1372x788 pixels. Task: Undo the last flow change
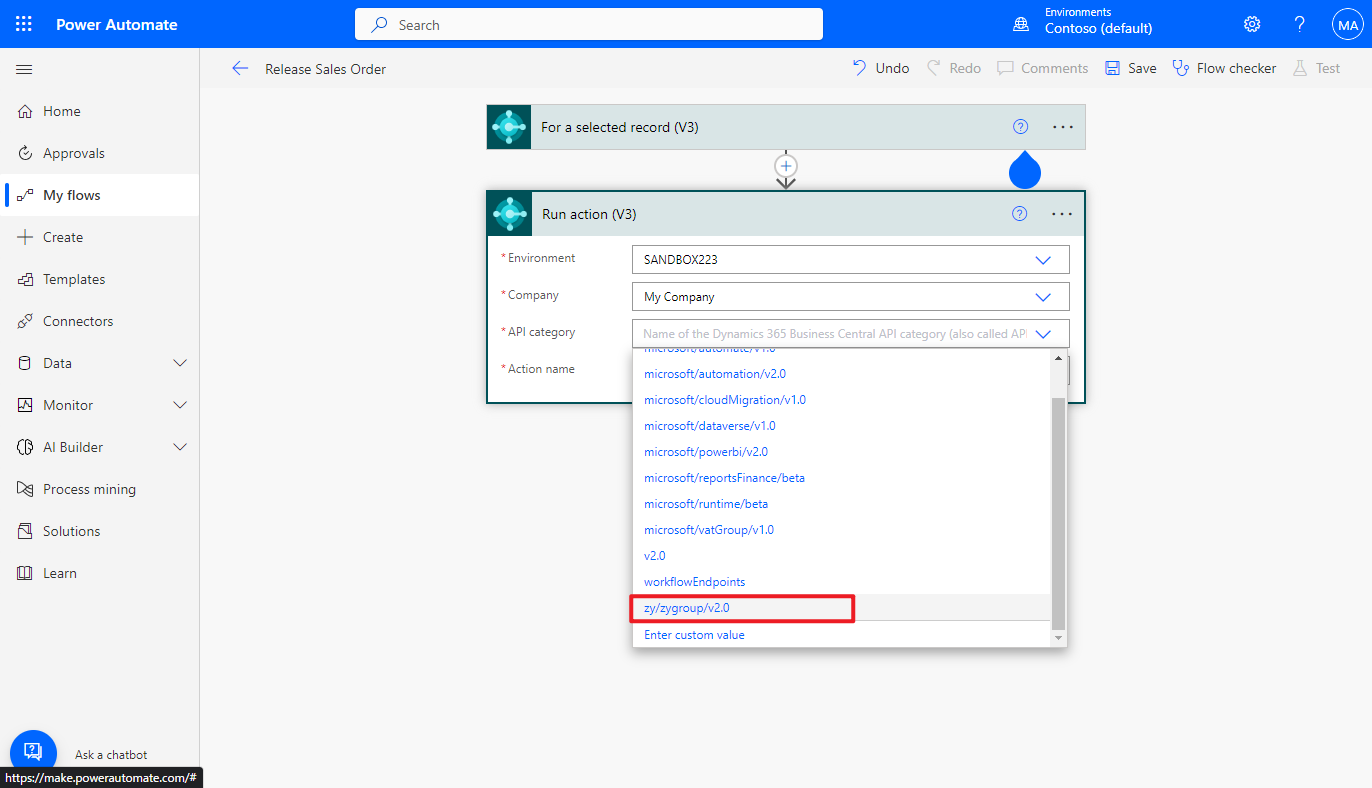[x=880, y=68]
